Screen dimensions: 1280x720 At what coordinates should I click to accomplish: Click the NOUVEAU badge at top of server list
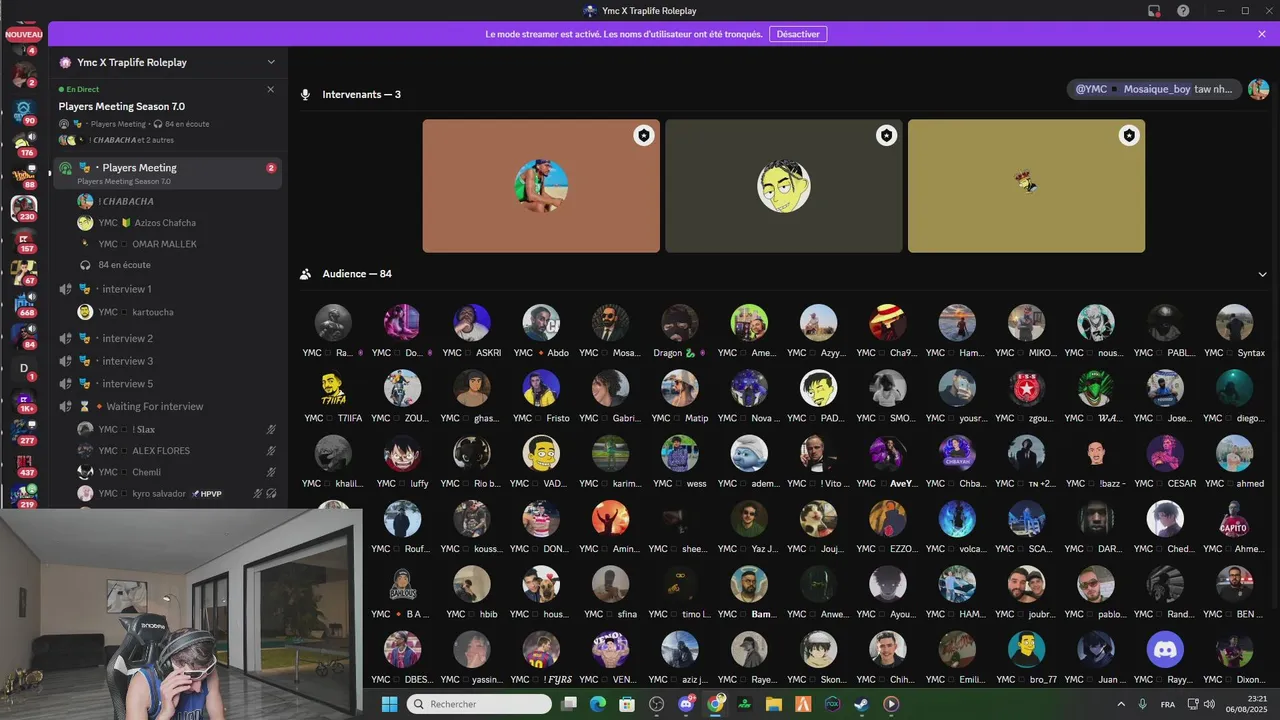click(24, 34)
